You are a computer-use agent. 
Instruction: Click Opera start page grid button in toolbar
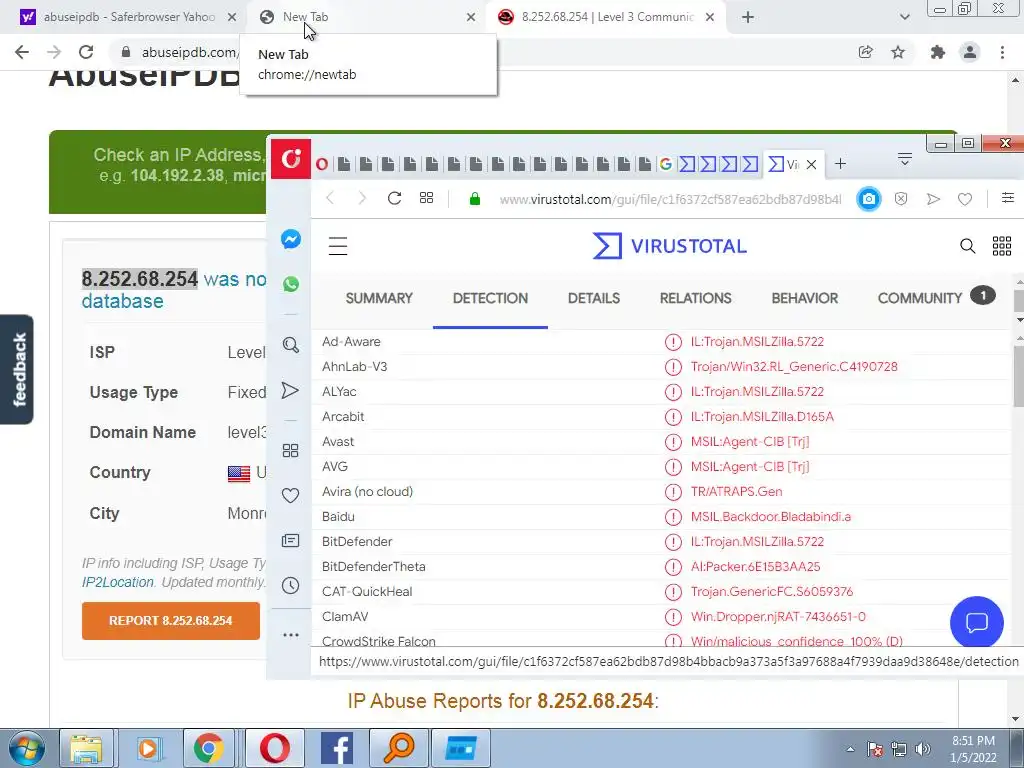[x=426, y=198]
